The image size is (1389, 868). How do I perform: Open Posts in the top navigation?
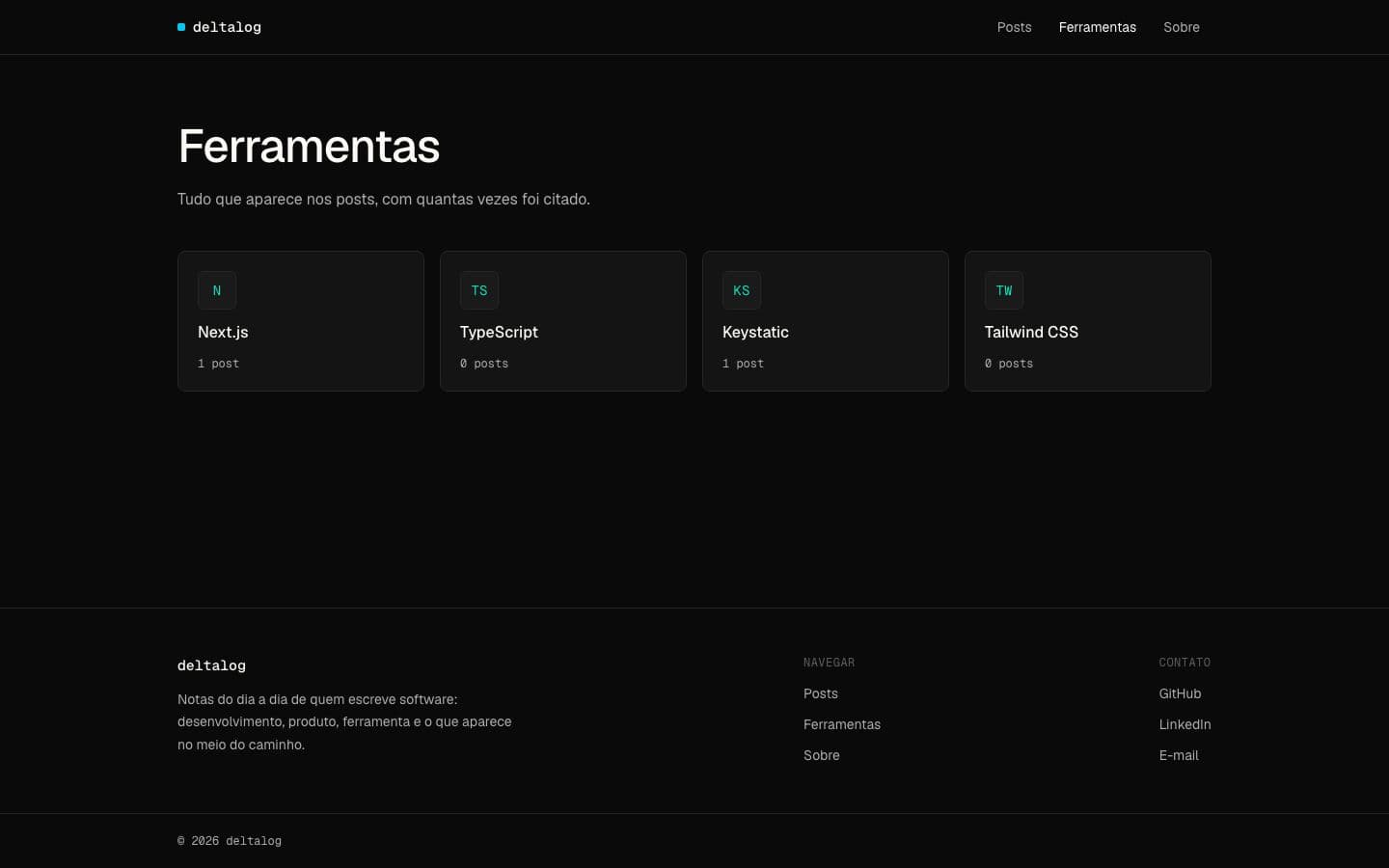pyautogui.click(x=1015, y=27)
